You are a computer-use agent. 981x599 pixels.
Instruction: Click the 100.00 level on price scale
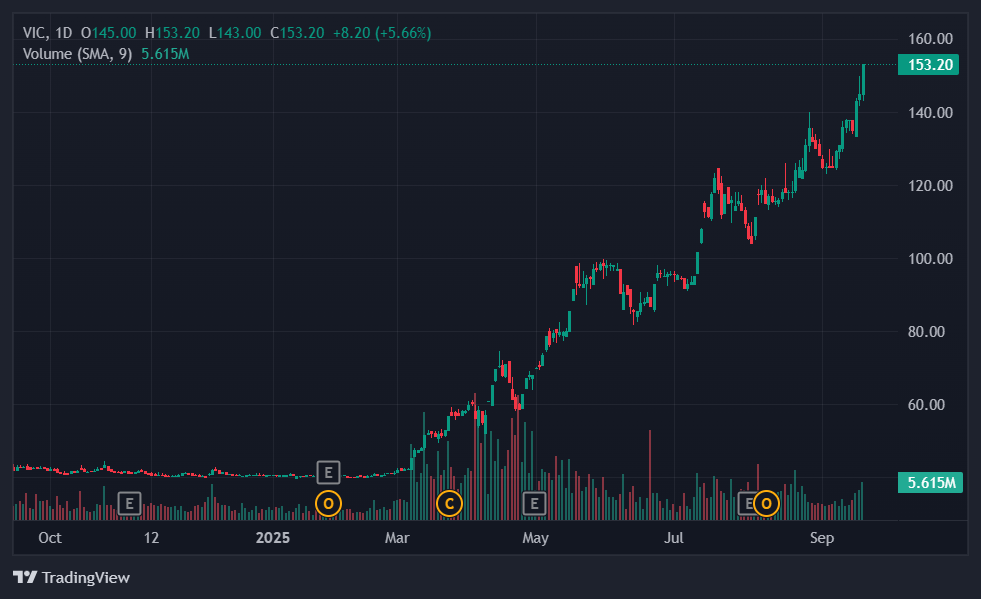click(x=930, y=259)
